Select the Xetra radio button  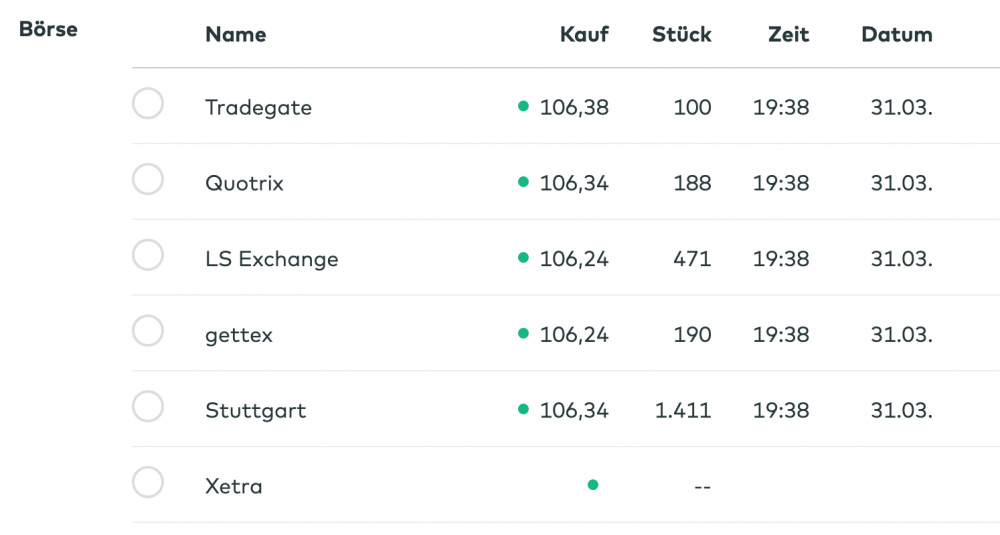pyautogui.click(x=148, y=483)
